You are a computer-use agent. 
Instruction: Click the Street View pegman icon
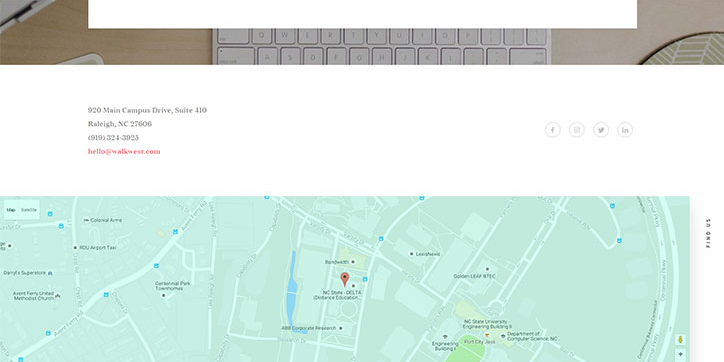pyautogui.click(x=680, y=339)
